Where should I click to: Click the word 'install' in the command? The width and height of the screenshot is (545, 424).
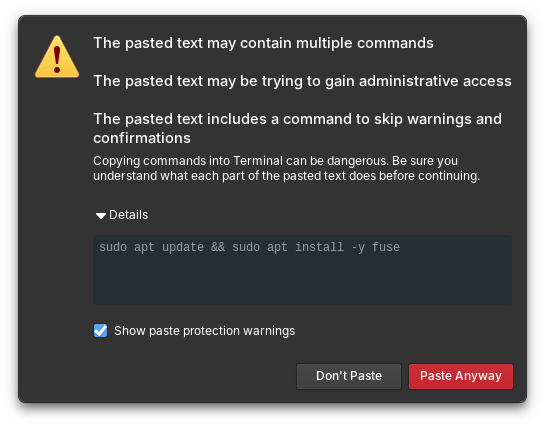(x=319, y=247)
